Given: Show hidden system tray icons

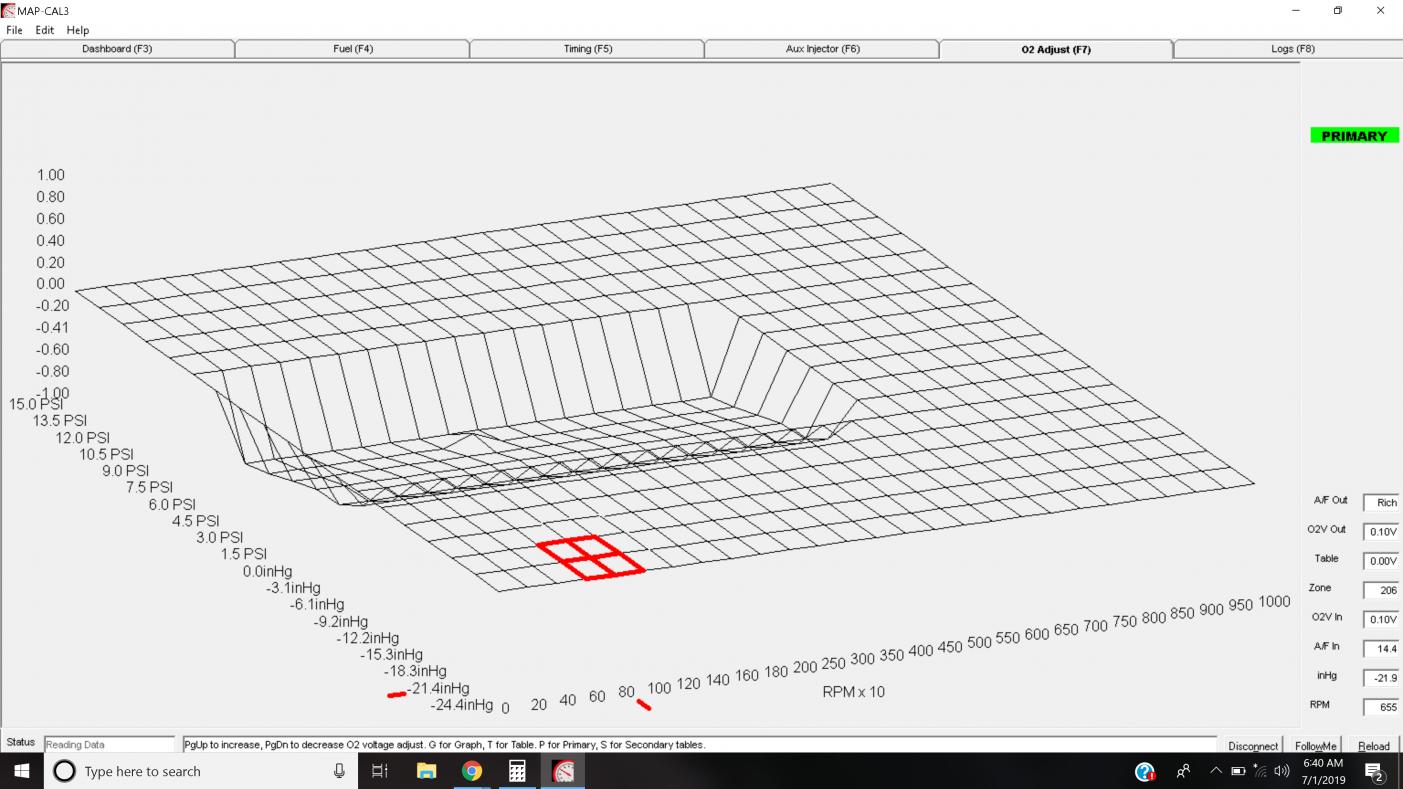Looking at the screenshot, I should coord(1216,771).
